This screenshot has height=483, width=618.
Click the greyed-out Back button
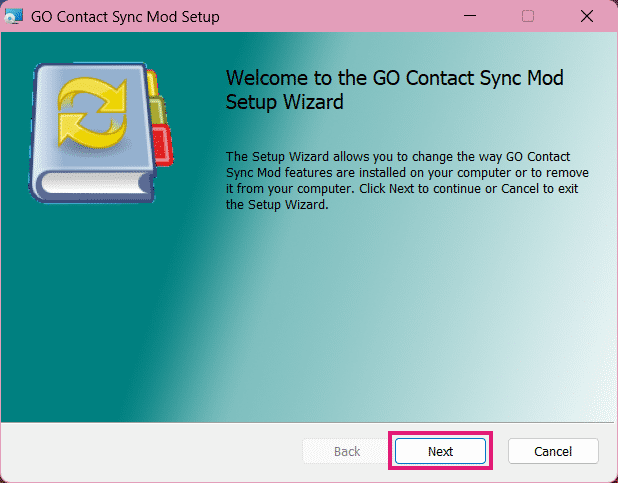[x=346, y=451]
